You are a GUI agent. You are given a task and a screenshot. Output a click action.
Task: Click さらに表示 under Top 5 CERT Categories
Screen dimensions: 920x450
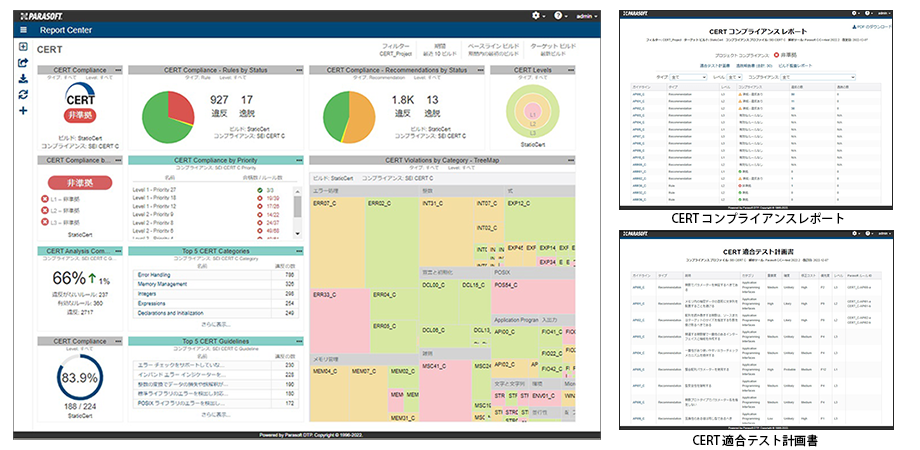tap(215, 324)
